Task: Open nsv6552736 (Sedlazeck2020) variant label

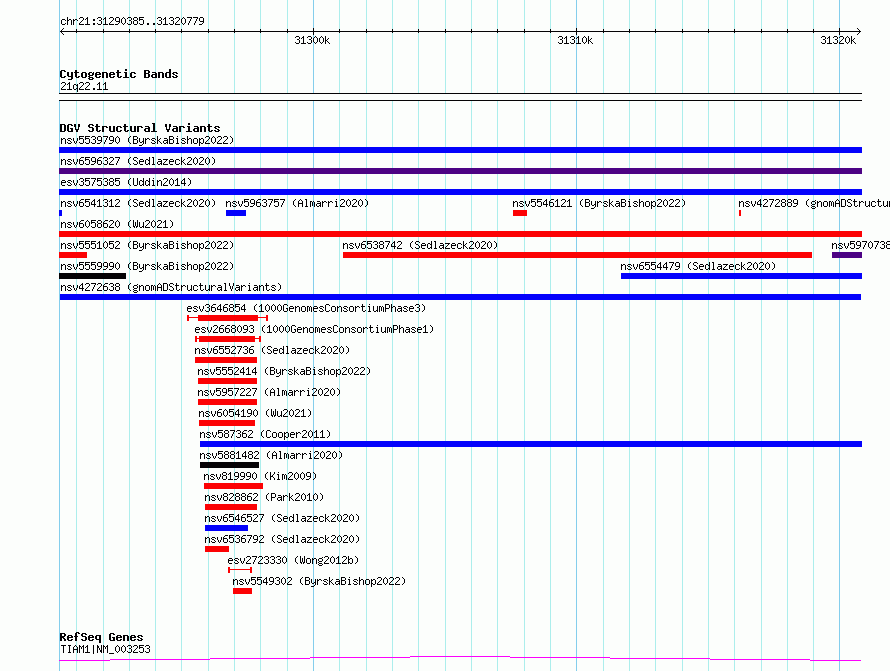Action: [272, 350]
